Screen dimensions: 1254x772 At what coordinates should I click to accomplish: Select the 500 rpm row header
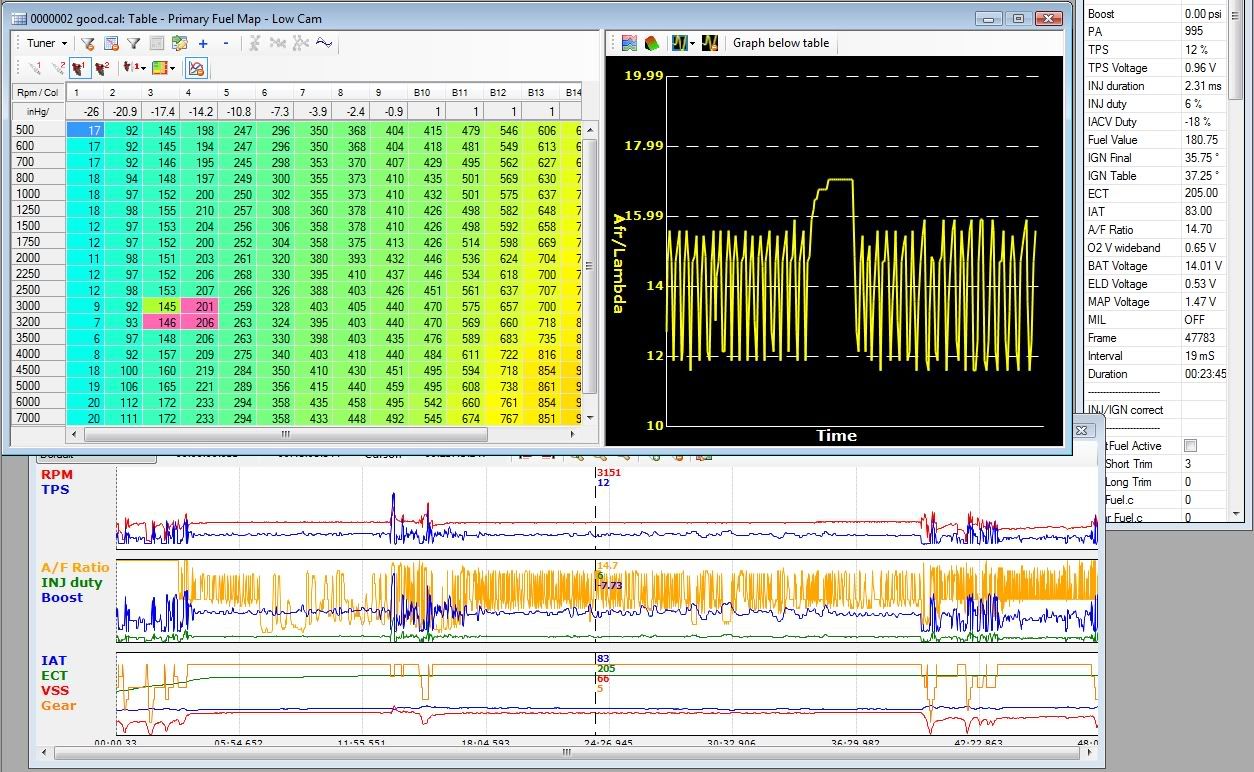[39, 129]
